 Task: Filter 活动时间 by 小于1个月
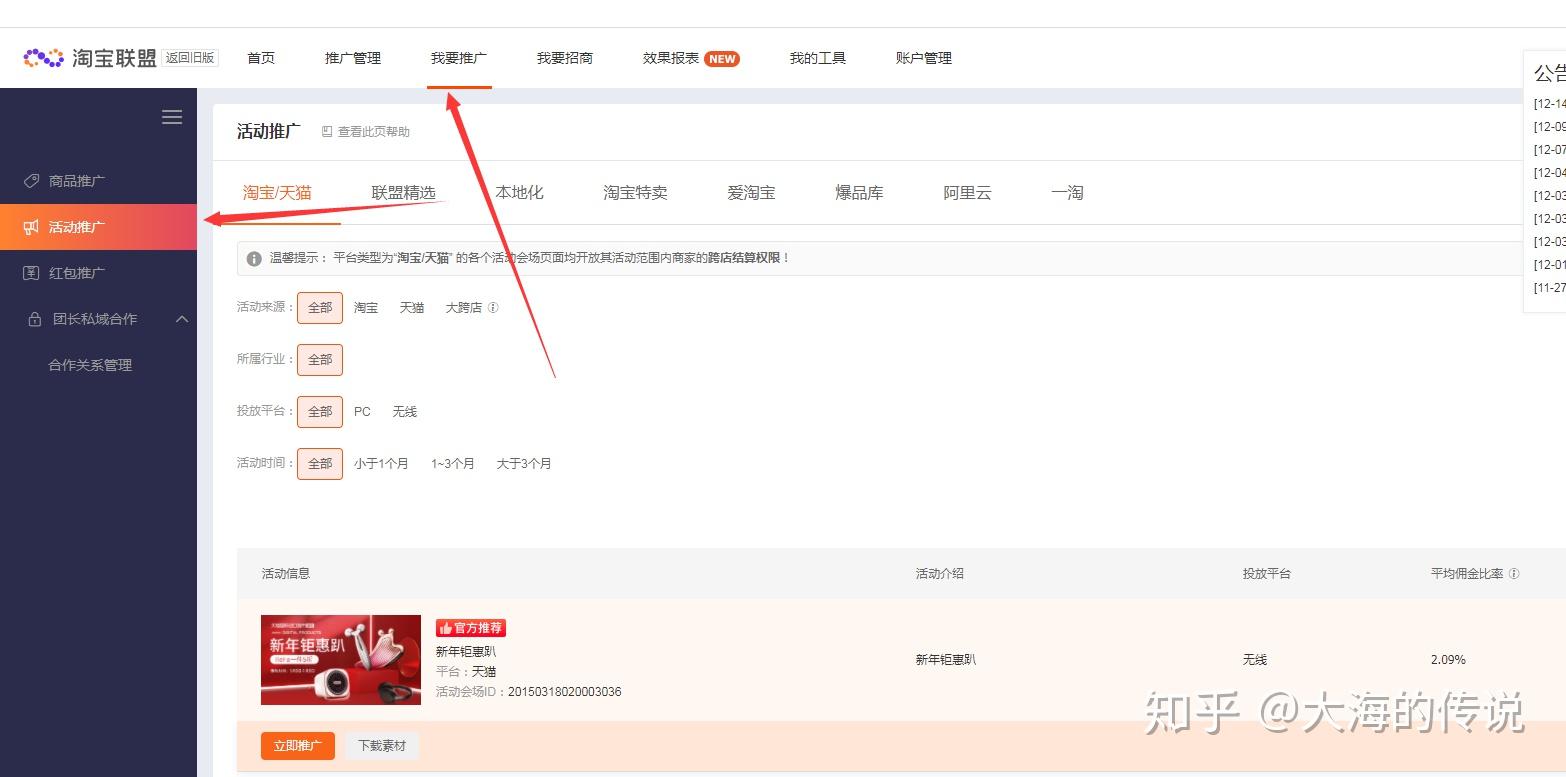point(381,464)
